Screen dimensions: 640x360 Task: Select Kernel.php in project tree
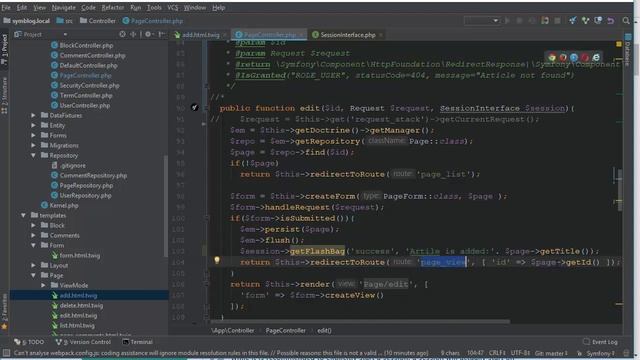(60, 205)
